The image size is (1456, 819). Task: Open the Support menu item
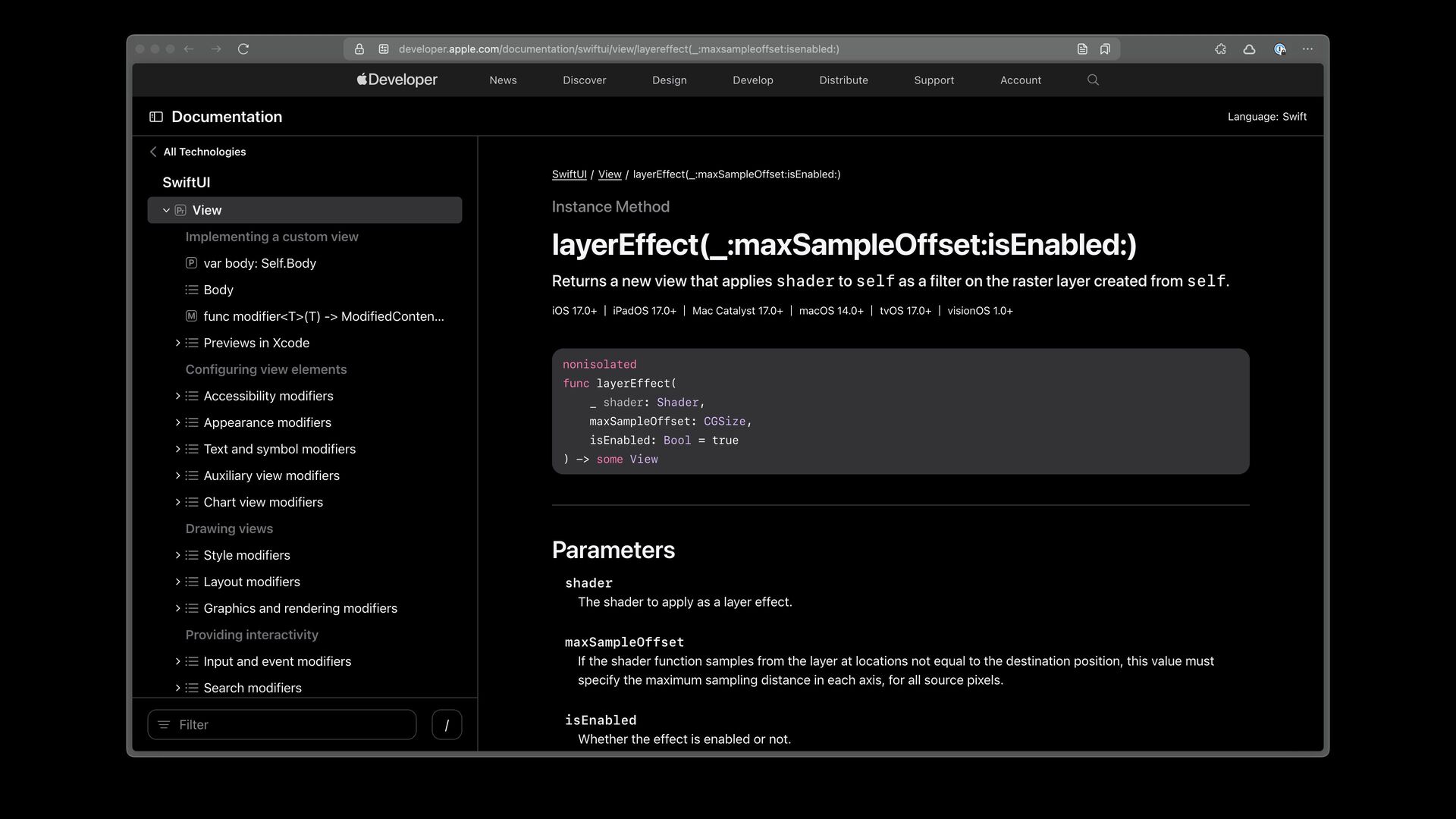pos(934,80)
